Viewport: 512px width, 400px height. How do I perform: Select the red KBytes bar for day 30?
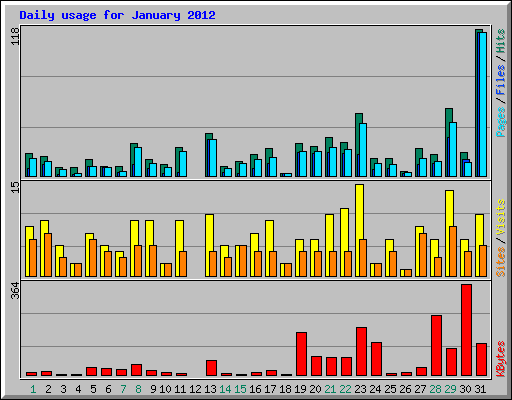466,330
